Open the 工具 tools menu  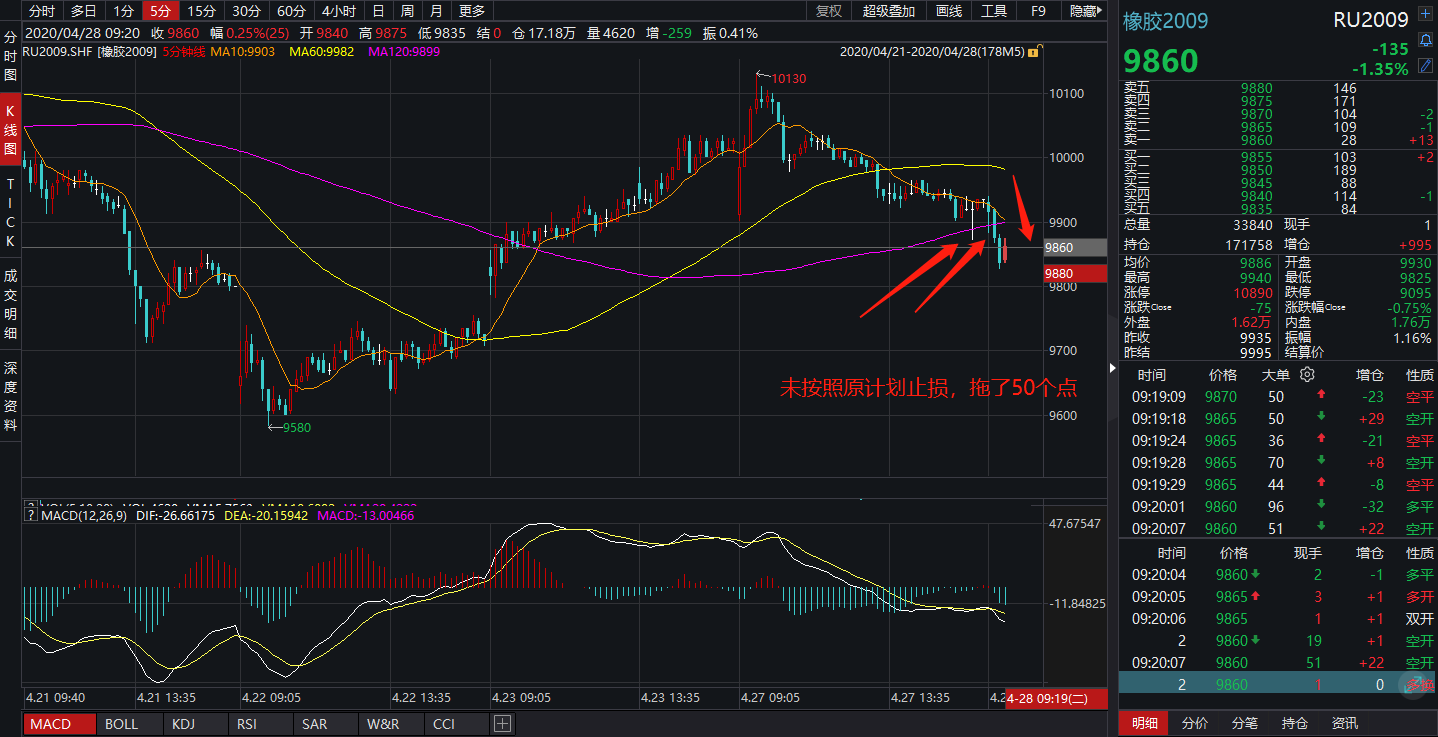994,11
